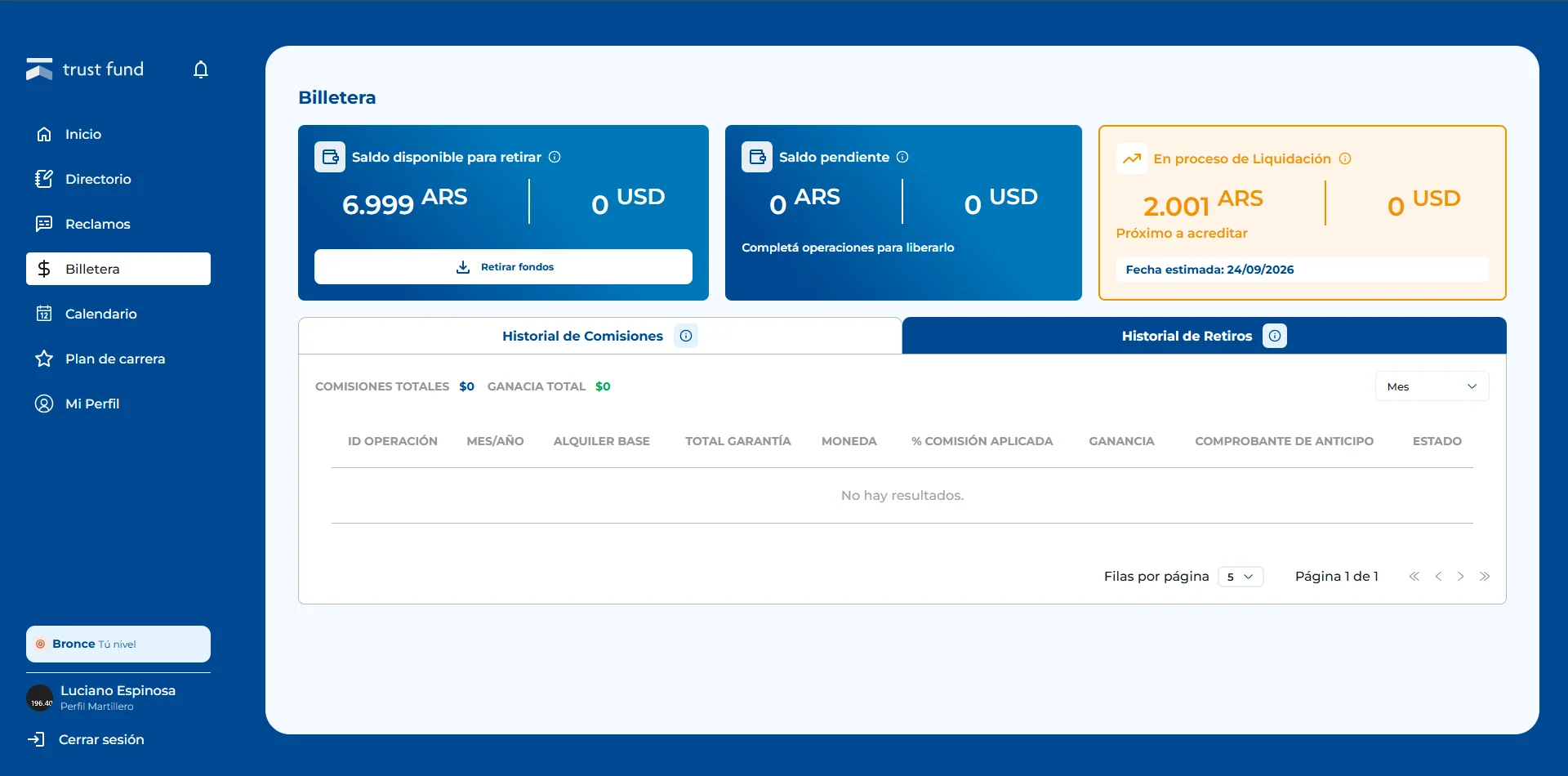Go to the previous results page
1568x776 pixels.
[1438, 577]
